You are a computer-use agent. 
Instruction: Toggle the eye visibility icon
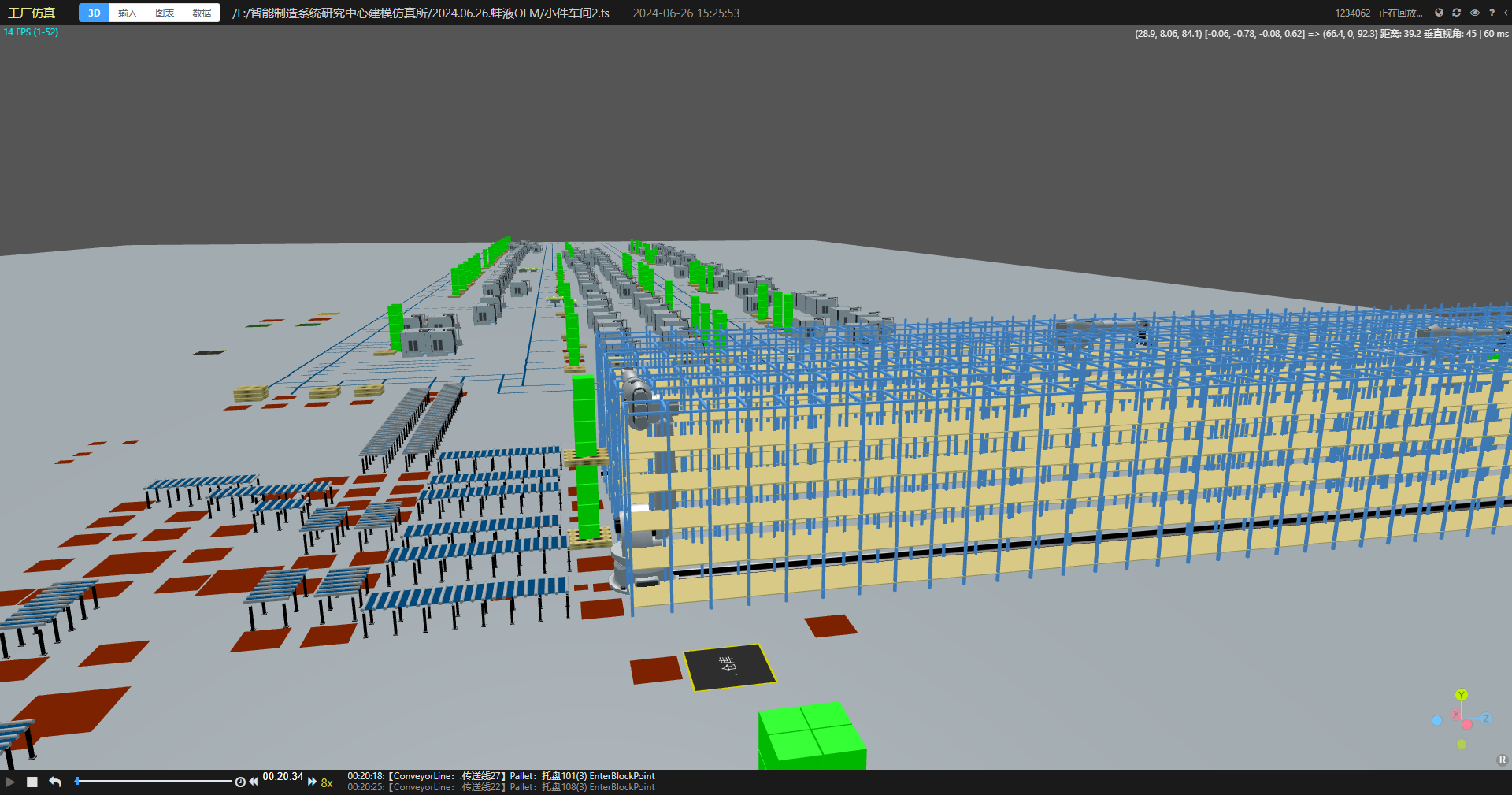1475,13
